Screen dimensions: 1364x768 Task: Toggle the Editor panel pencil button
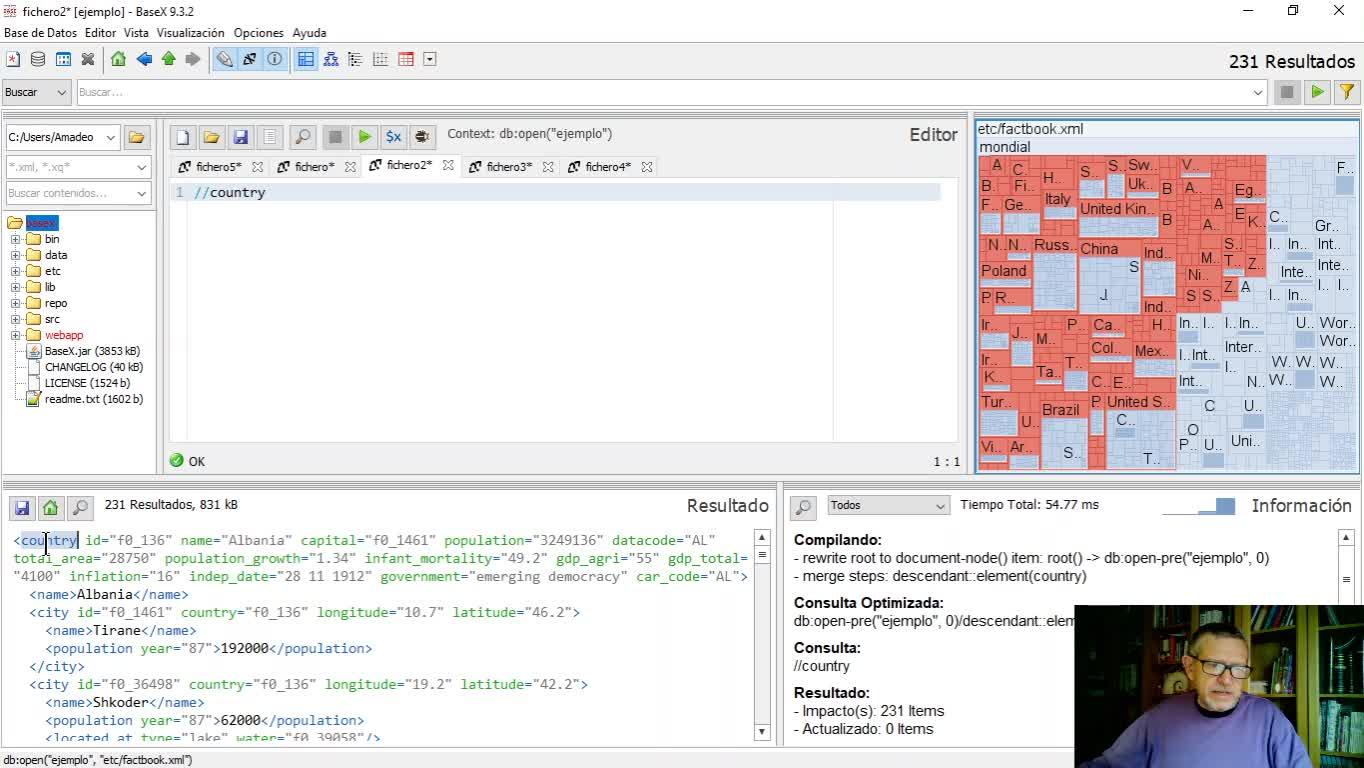tap(225, 59)
